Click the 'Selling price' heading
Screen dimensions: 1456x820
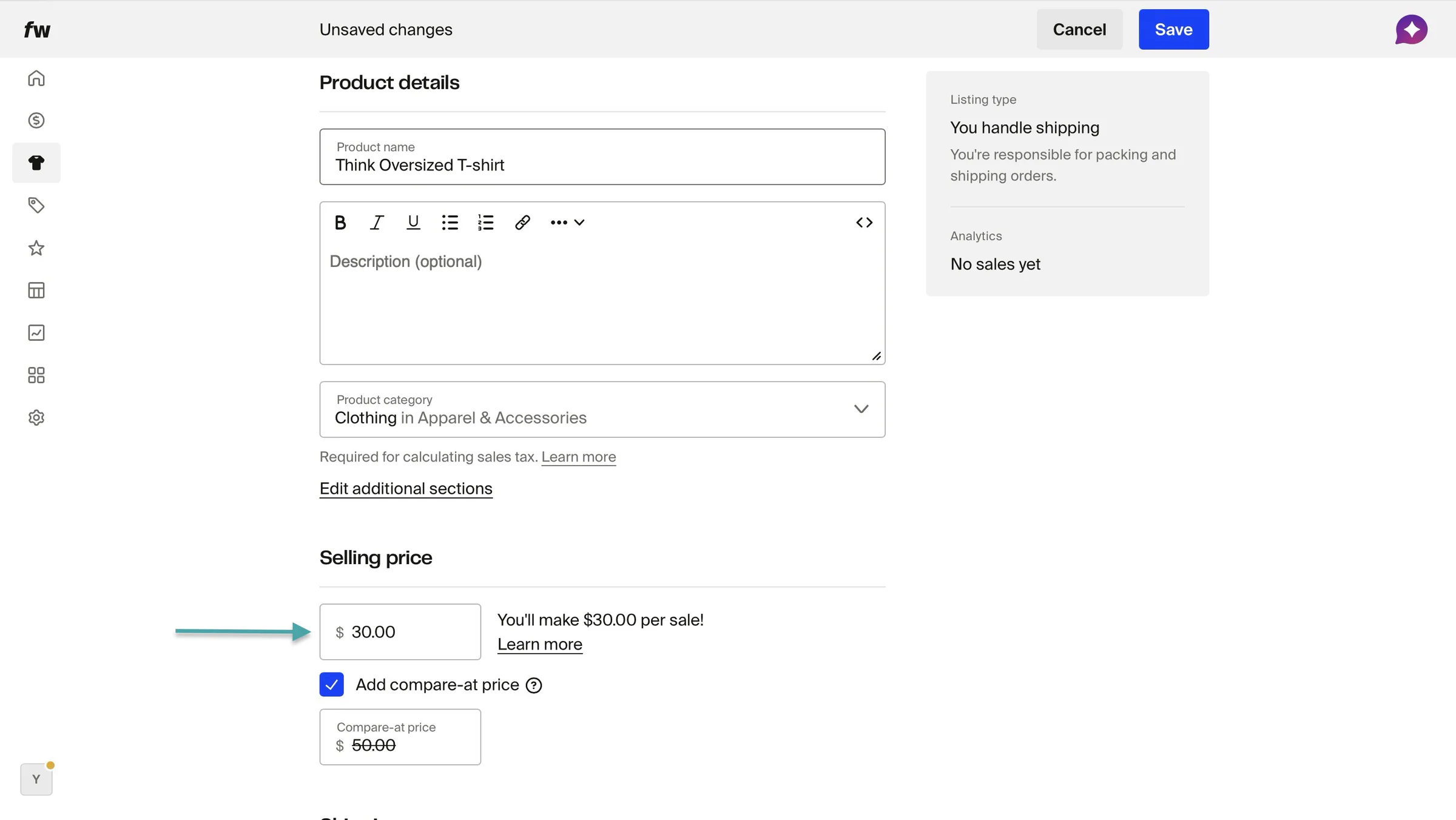point(376,558)
